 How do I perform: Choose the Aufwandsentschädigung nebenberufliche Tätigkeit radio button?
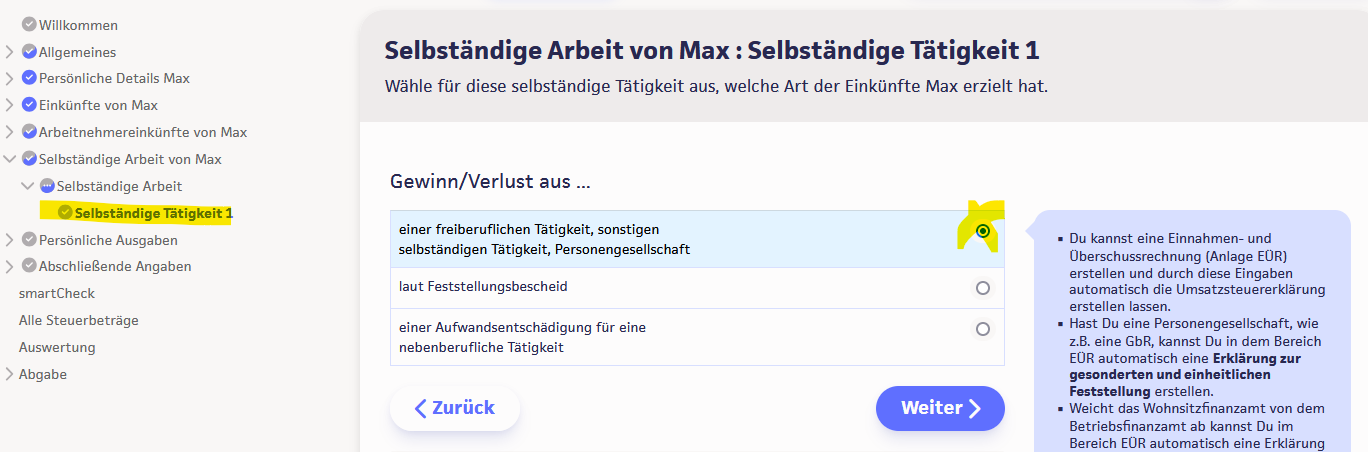[983, 329]
